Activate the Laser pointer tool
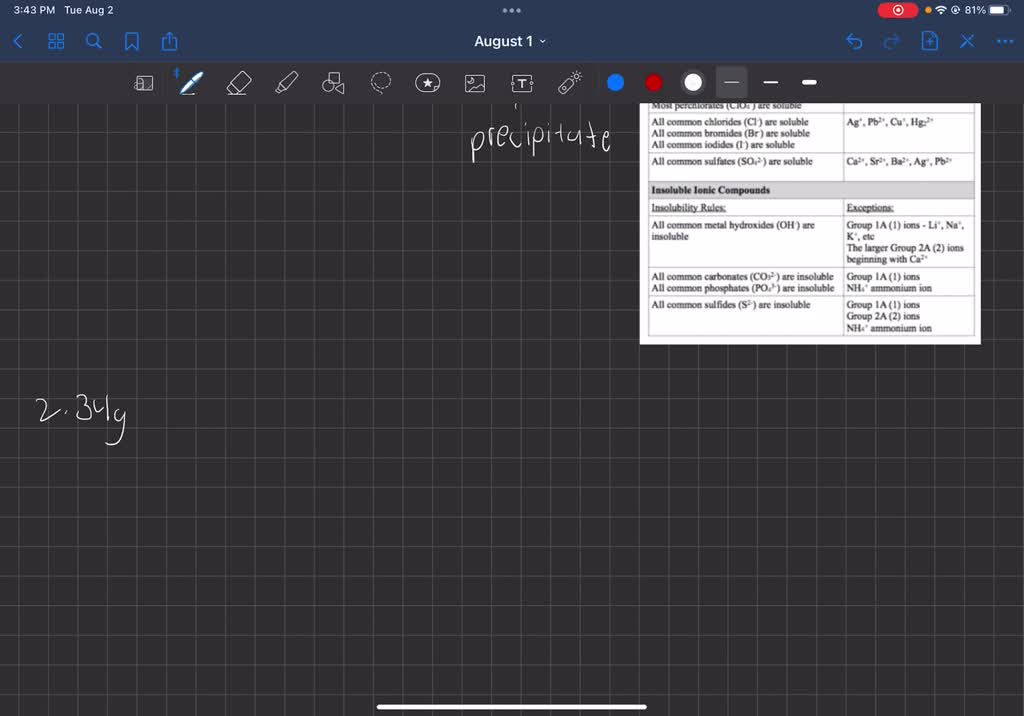 click(x=570, y=83)
